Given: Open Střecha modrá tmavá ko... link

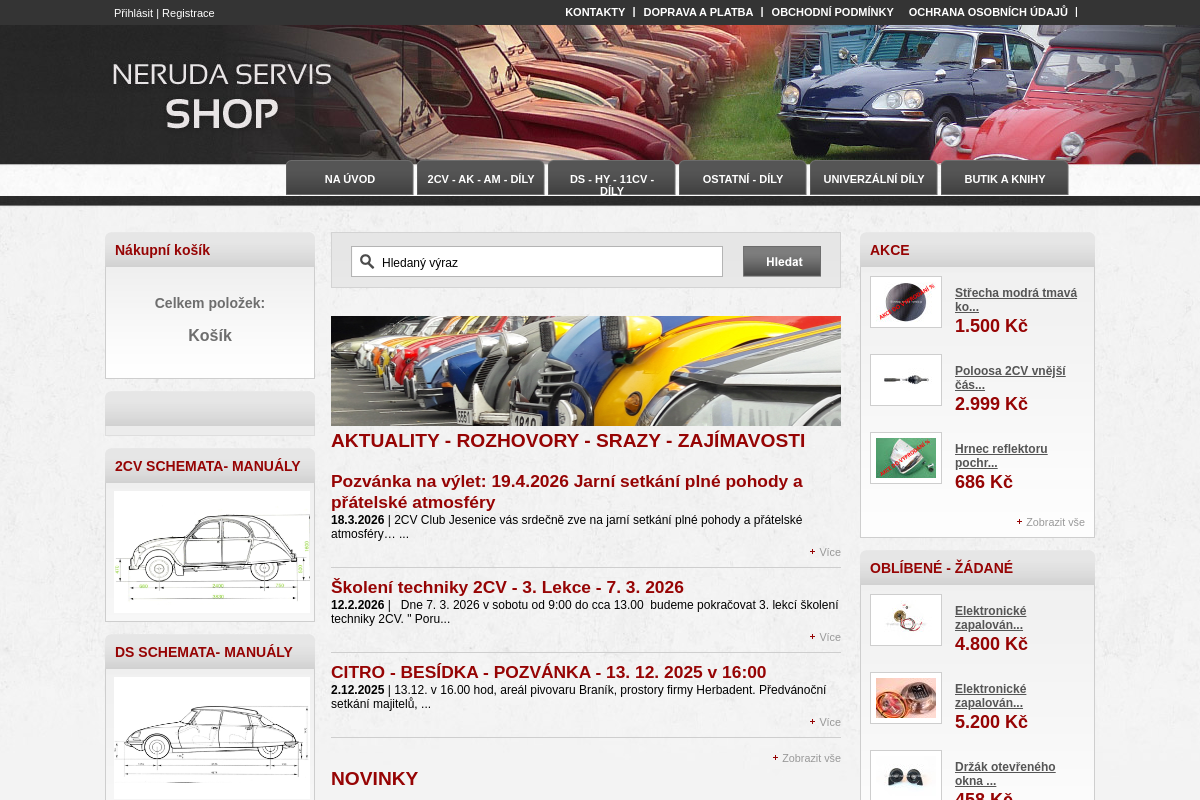Looking at the screenshot, I should tap(1016, 300).
